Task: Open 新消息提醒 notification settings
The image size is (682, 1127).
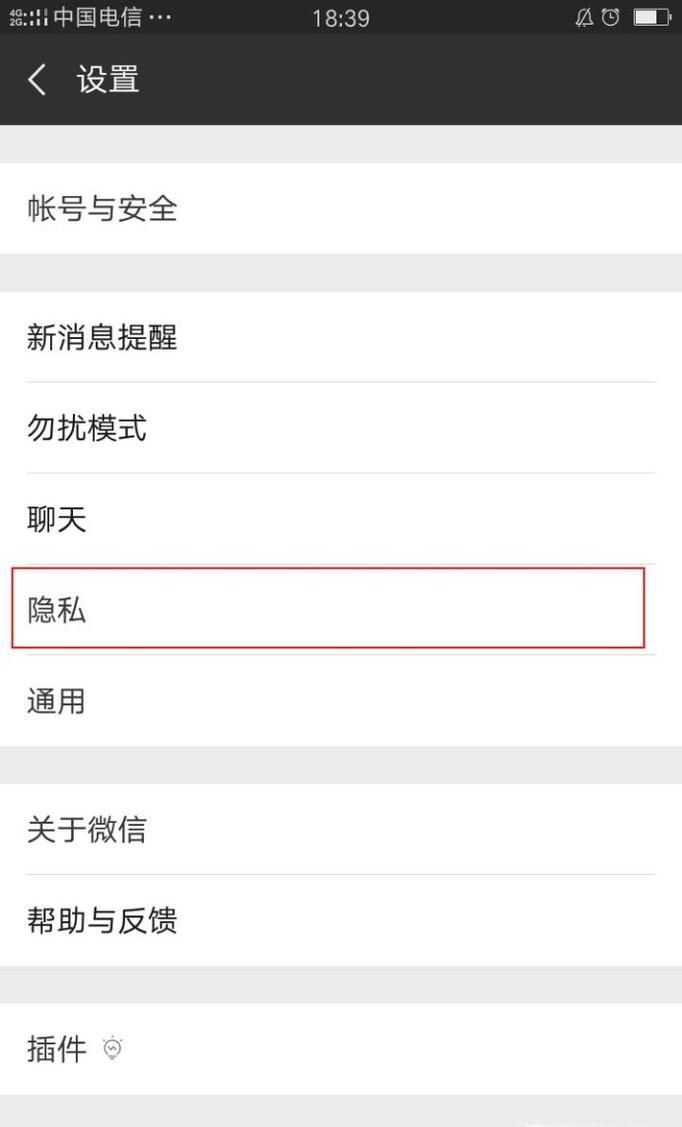Action: [x=102, y=338]
